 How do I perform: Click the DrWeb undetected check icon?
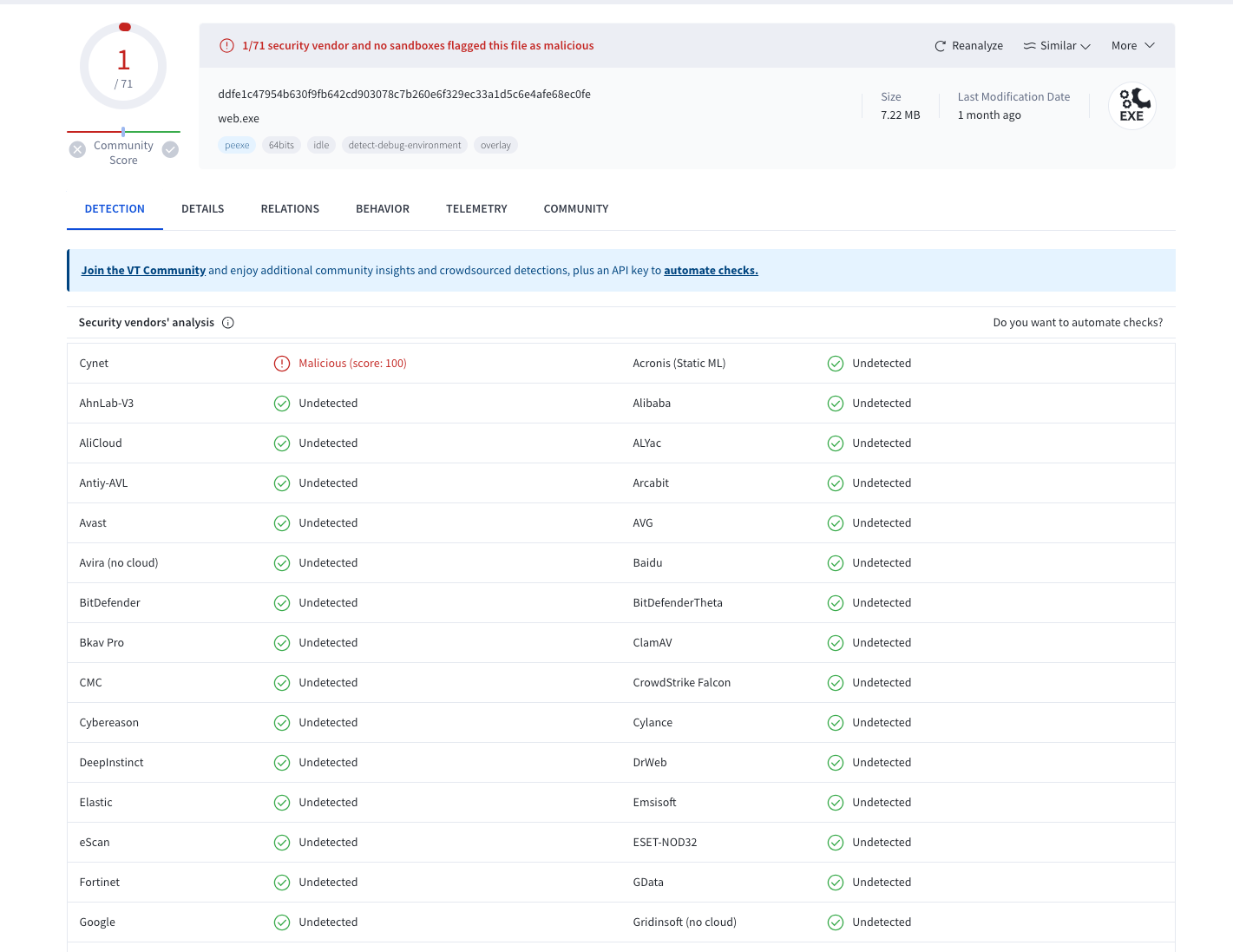(x=836, y=763)
